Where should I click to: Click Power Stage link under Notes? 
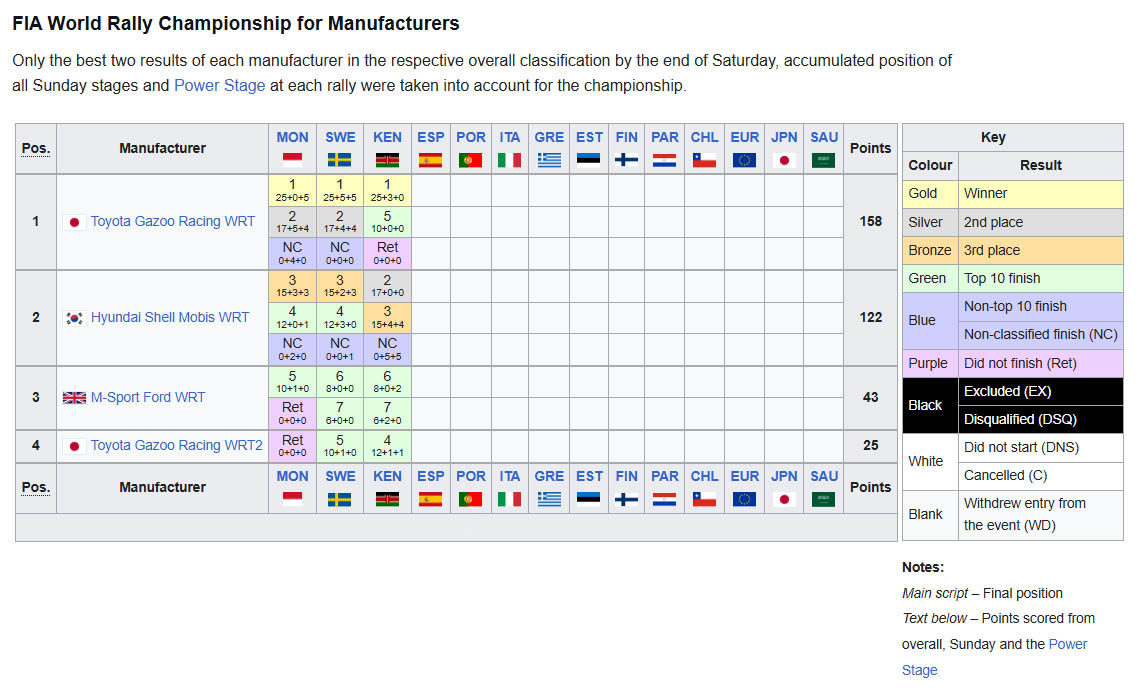[x=994, y=657]
